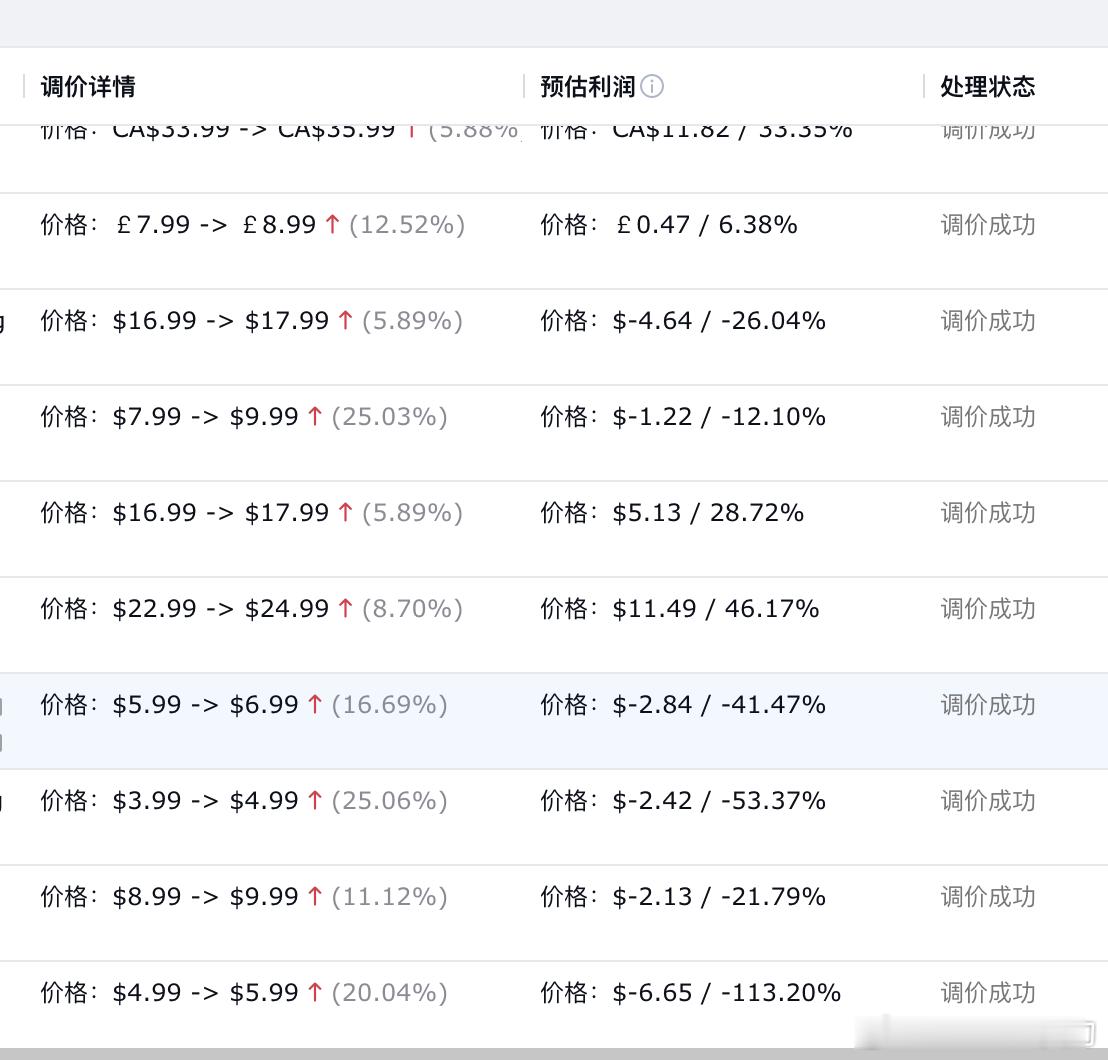Select the 处理状态 column header

tap(988, 87)
